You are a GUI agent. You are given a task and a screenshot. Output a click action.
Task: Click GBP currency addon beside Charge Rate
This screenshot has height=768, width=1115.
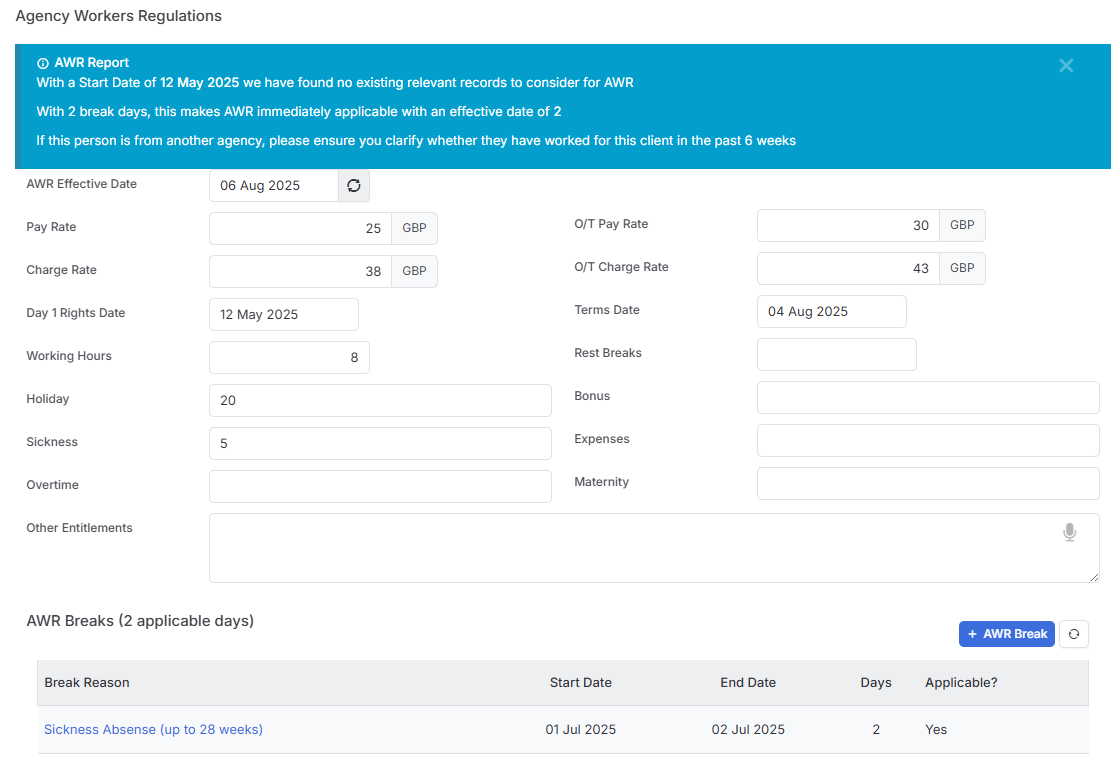pyautogui.click(x=415, y=271)
